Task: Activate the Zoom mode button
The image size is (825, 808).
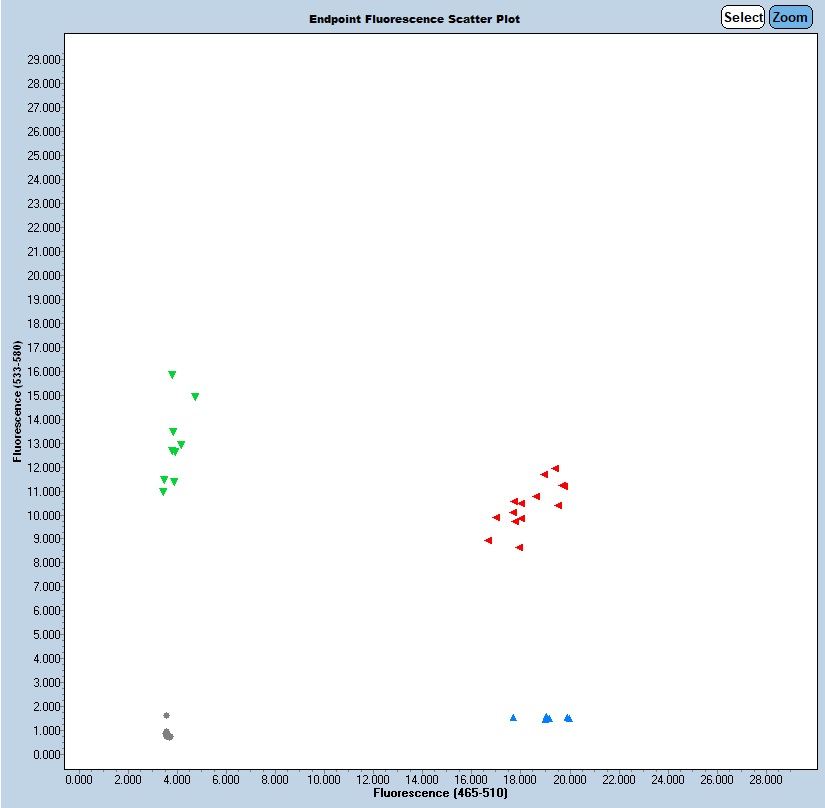Action: coord(790,17)
